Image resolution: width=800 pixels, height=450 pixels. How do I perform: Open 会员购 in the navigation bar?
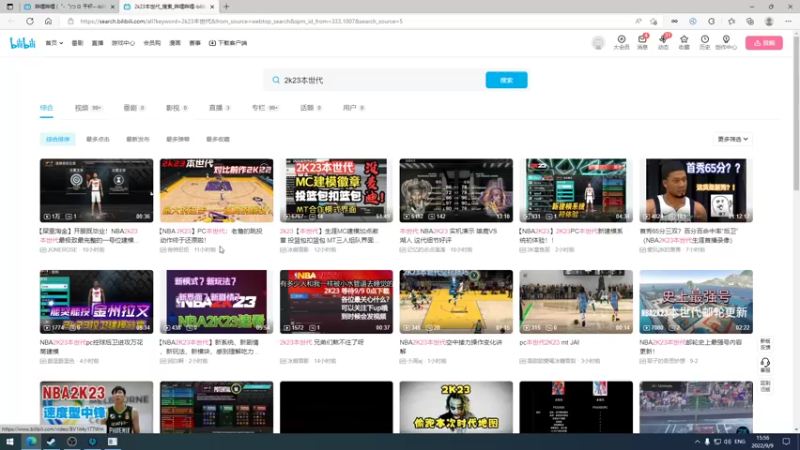pyautogui.click(x=152, y=43)
